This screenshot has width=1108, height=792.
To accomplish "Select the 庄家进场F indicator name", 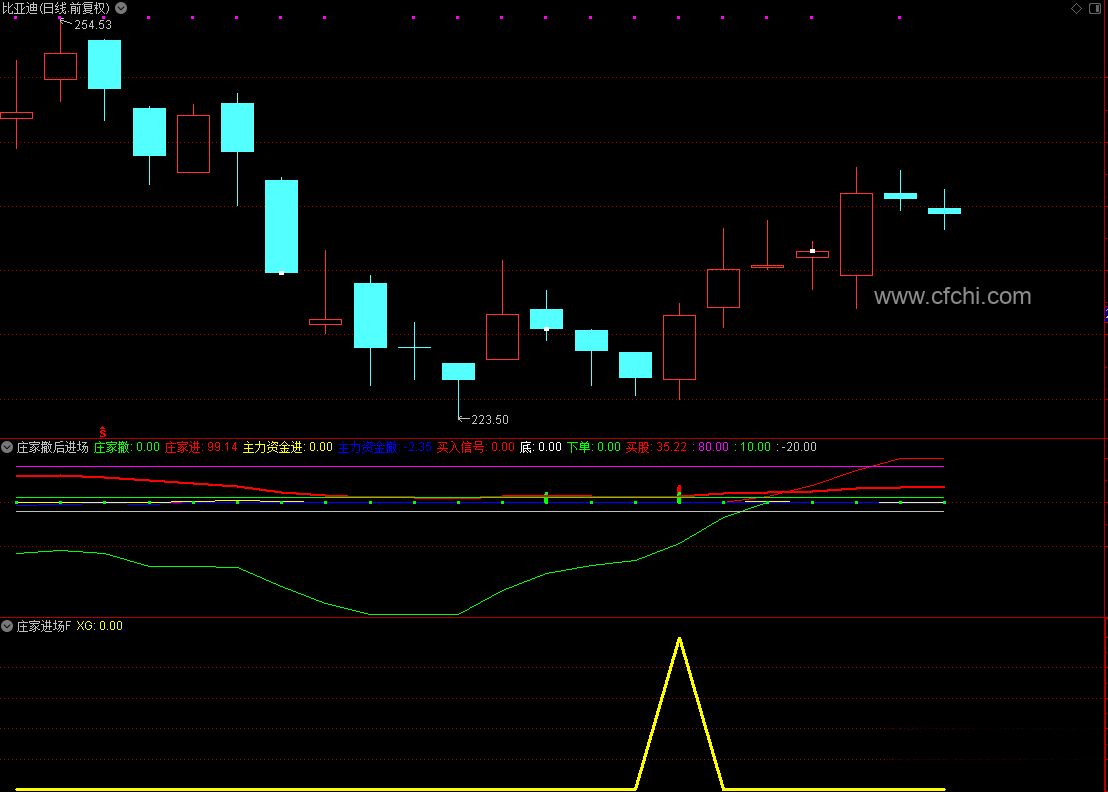I will point(44,626).
